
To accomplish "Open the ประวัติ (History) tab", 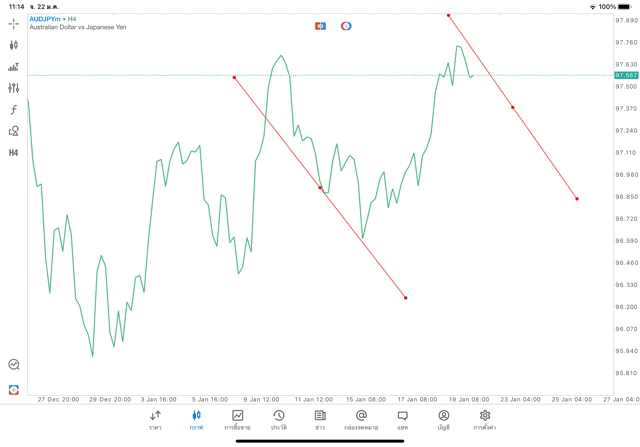I will pyautogui.click(x=278, y=420).
